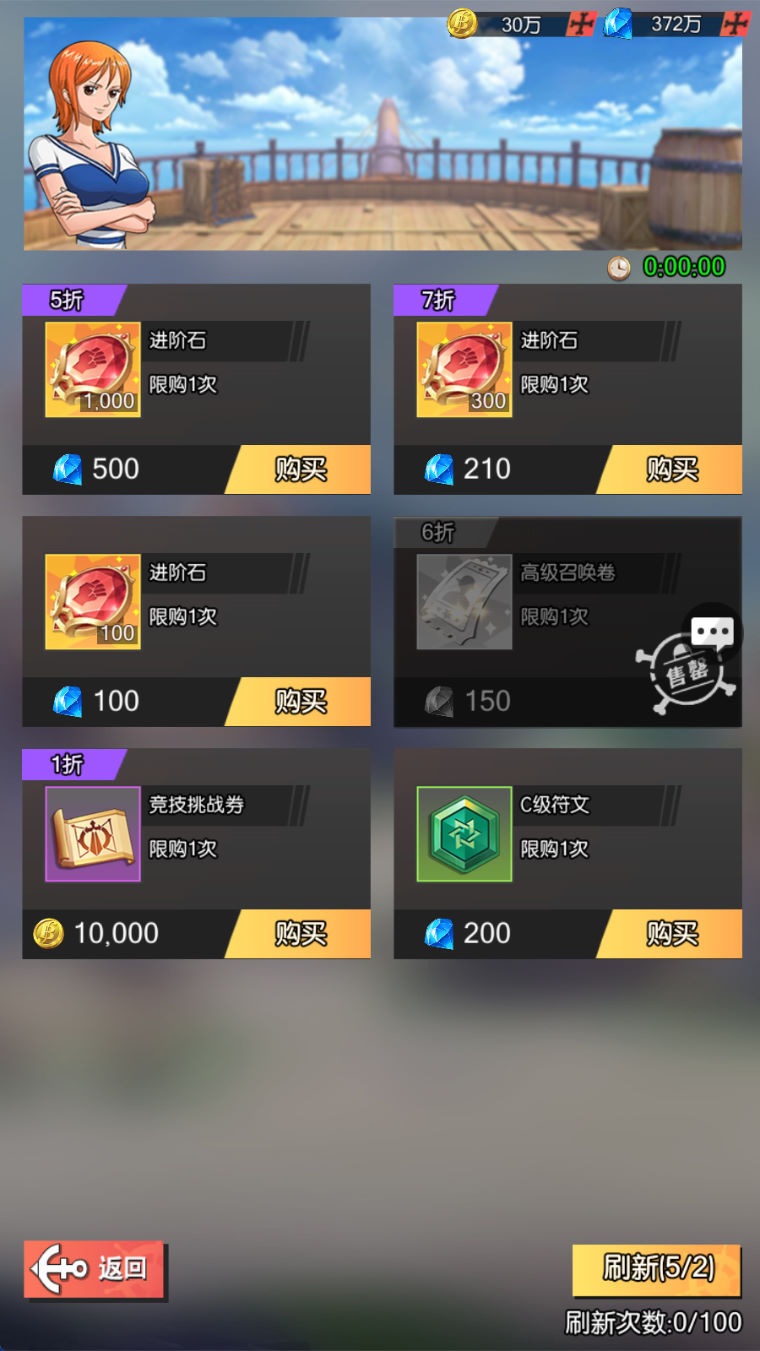This screenshot has width=760, height=1351.
Task: Buy the 进阶石 for 100 diamonds
Action: [x=298, y=701]
